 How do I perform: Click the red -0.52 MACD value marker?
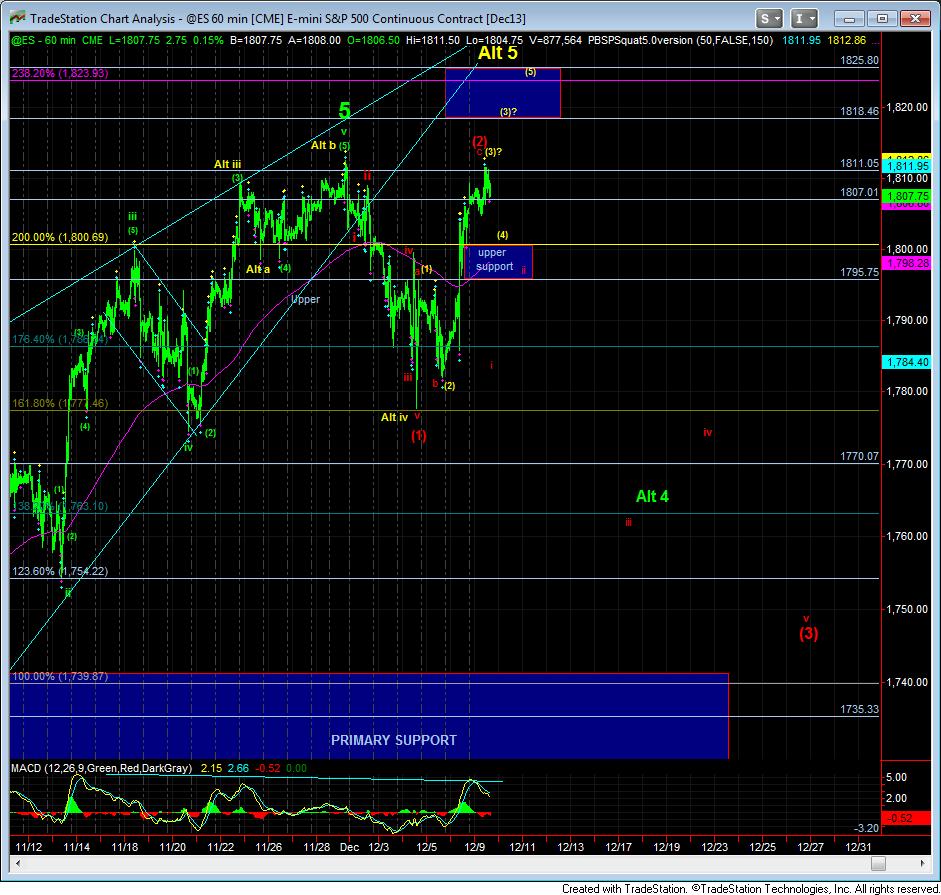[x=905, y=819]
